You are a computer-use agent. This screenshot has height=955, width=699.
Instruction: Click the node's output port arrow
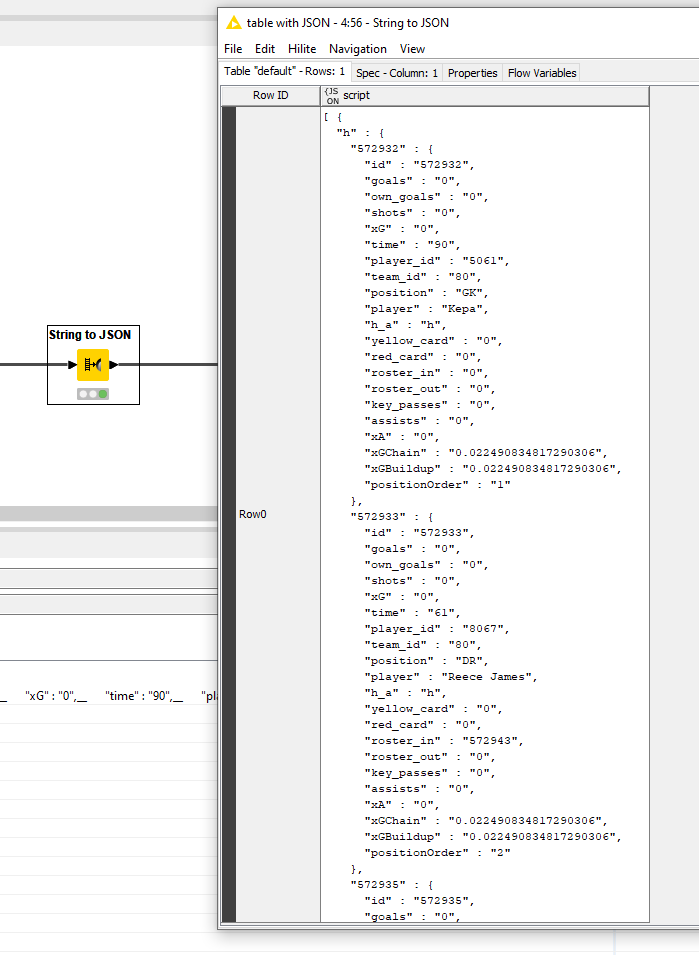pos(113,365)
